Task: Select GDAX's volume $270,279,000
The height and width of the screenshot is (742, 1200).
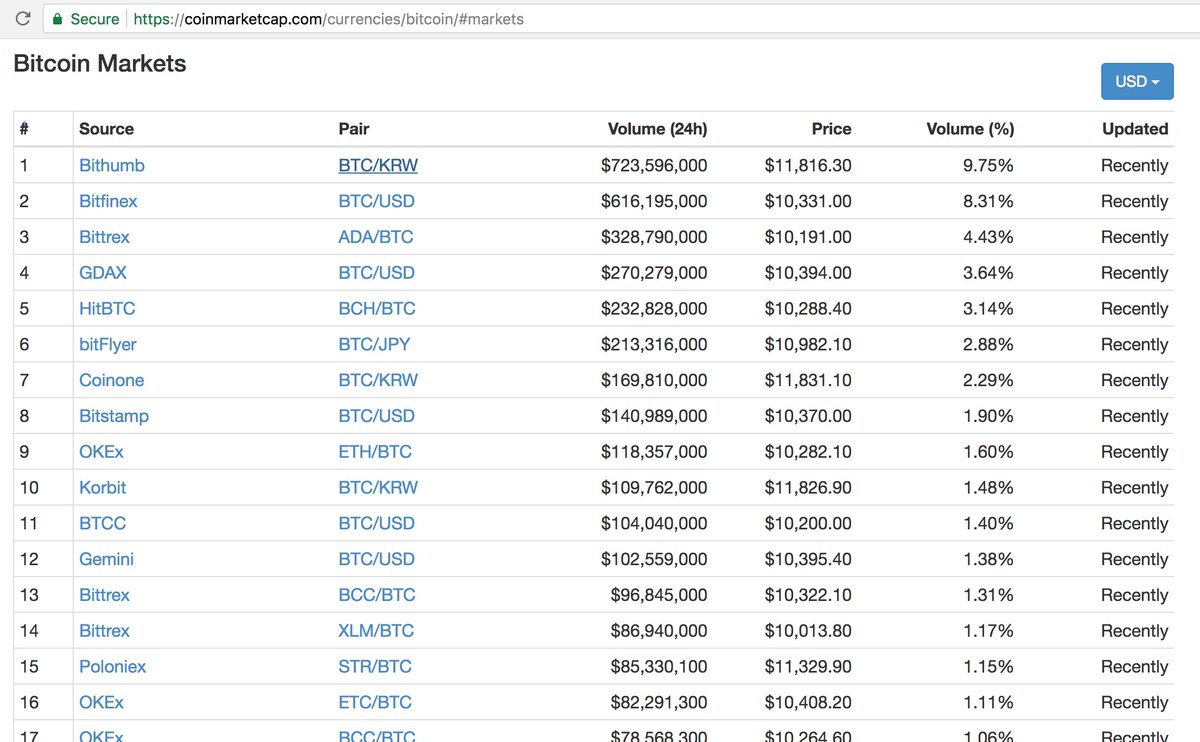Action: coord(654,273)
